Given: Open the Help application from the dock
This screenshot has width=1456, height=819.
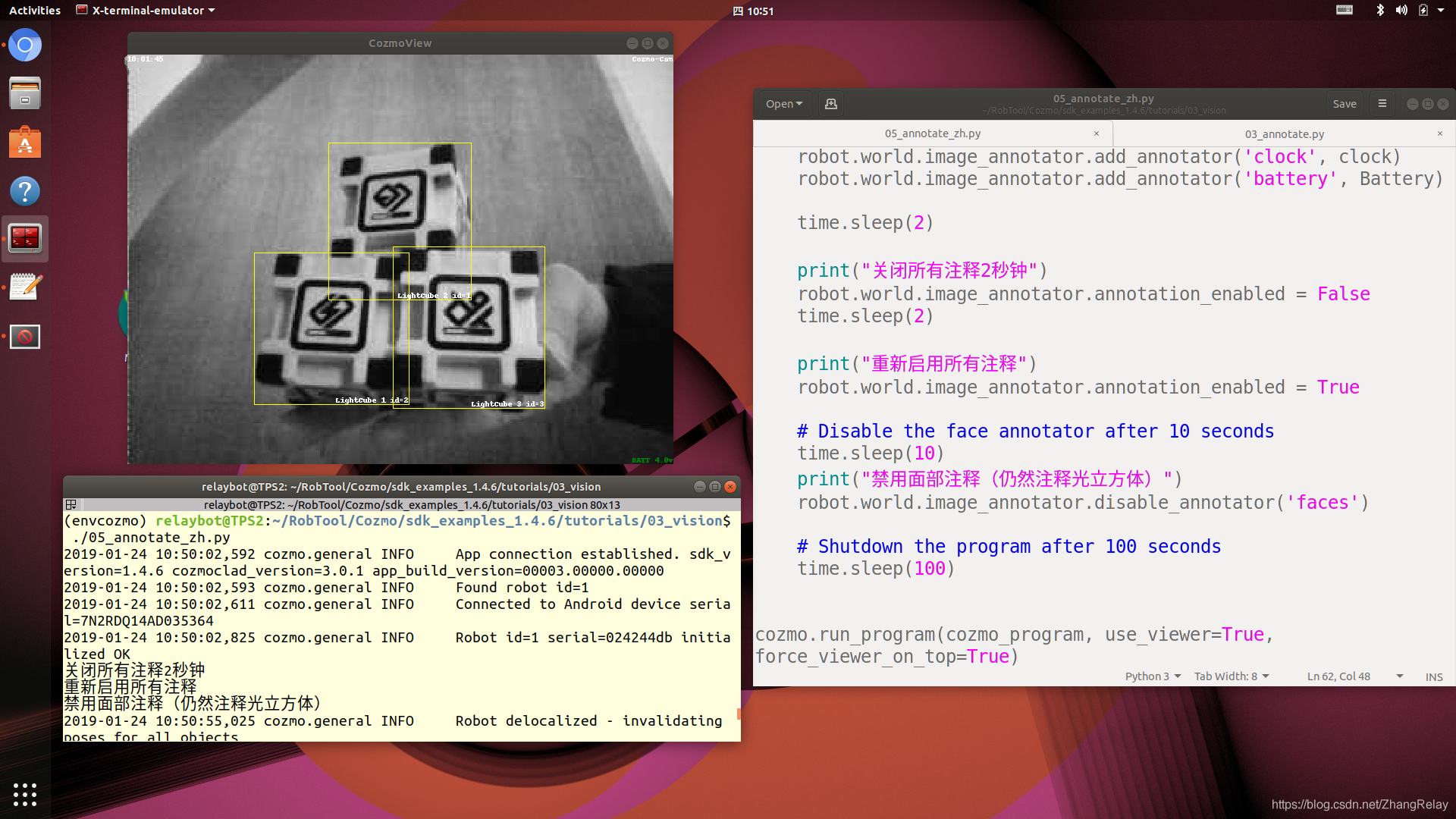Looking at the screenshot, I should coord(25,191).
